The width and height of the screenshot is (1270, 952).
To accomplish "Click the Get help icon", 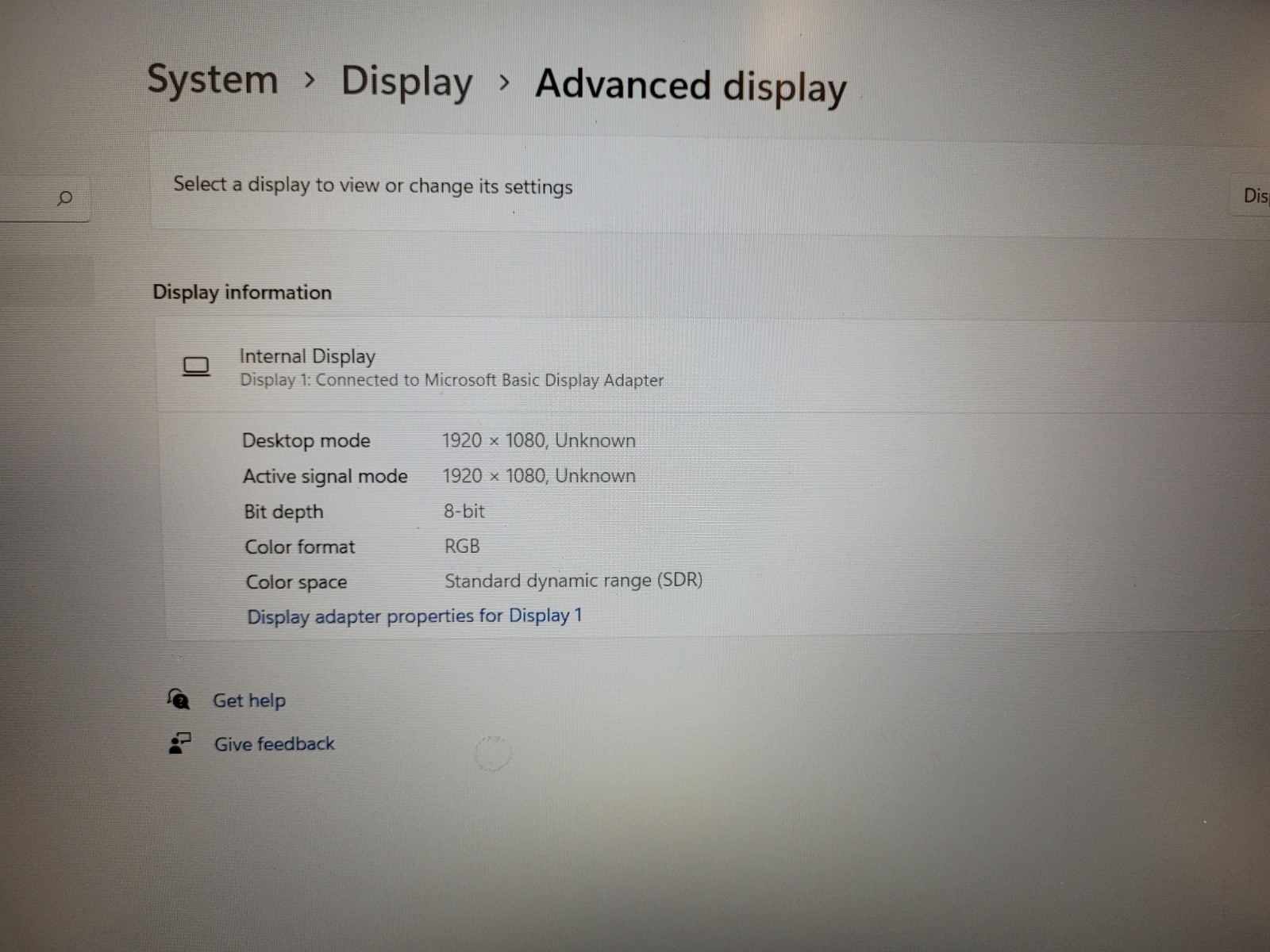I will point(179,699).
